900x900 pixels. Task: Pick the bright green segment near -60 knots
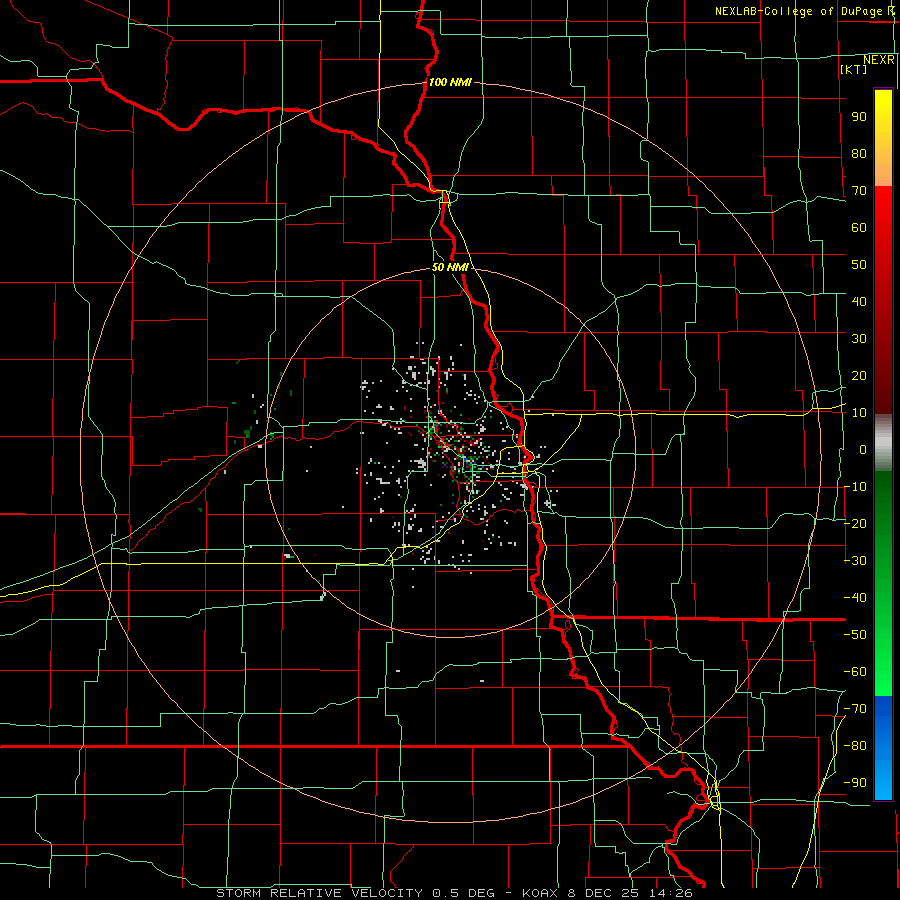click(883, 672)
